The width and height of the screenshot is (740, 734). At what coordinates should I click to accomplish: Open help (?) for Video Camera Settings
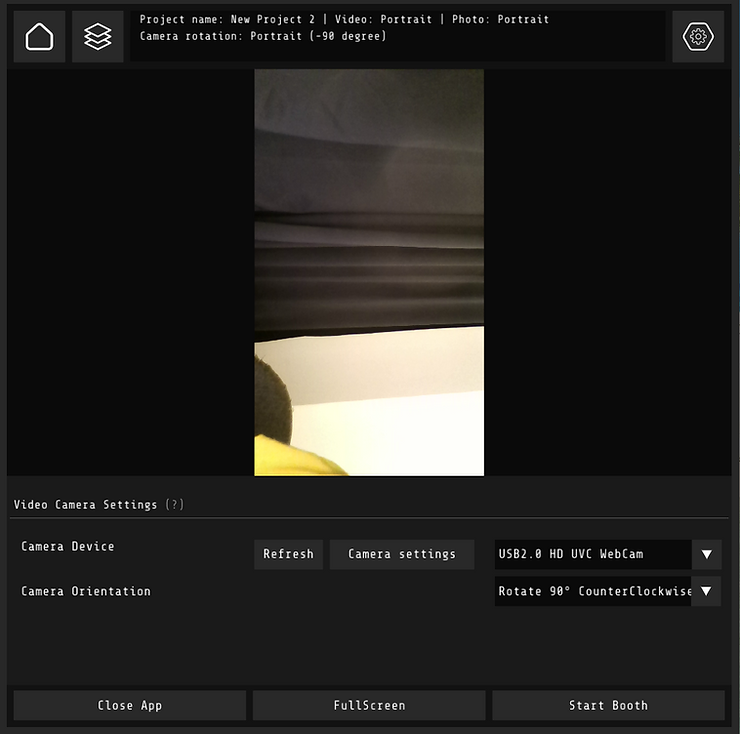coord(175,505)
